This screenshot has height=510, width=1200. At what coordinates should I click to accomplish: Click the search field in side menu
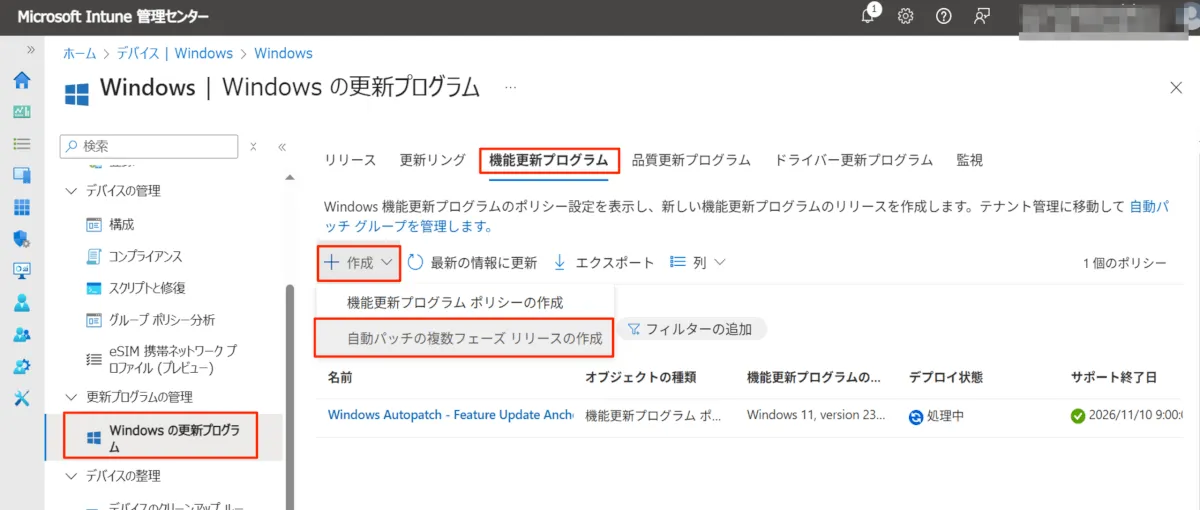click(x=149, y=146)
